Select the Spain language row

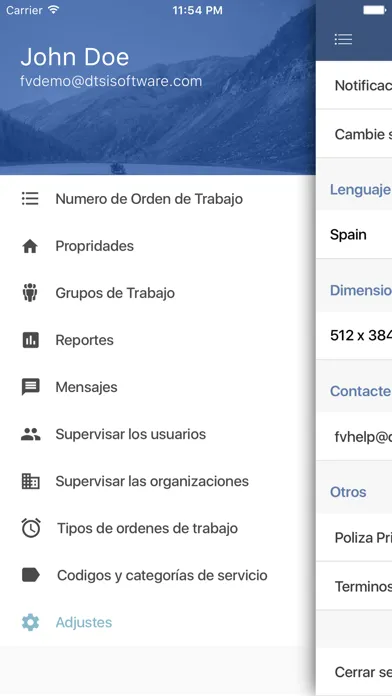(354, 234)
